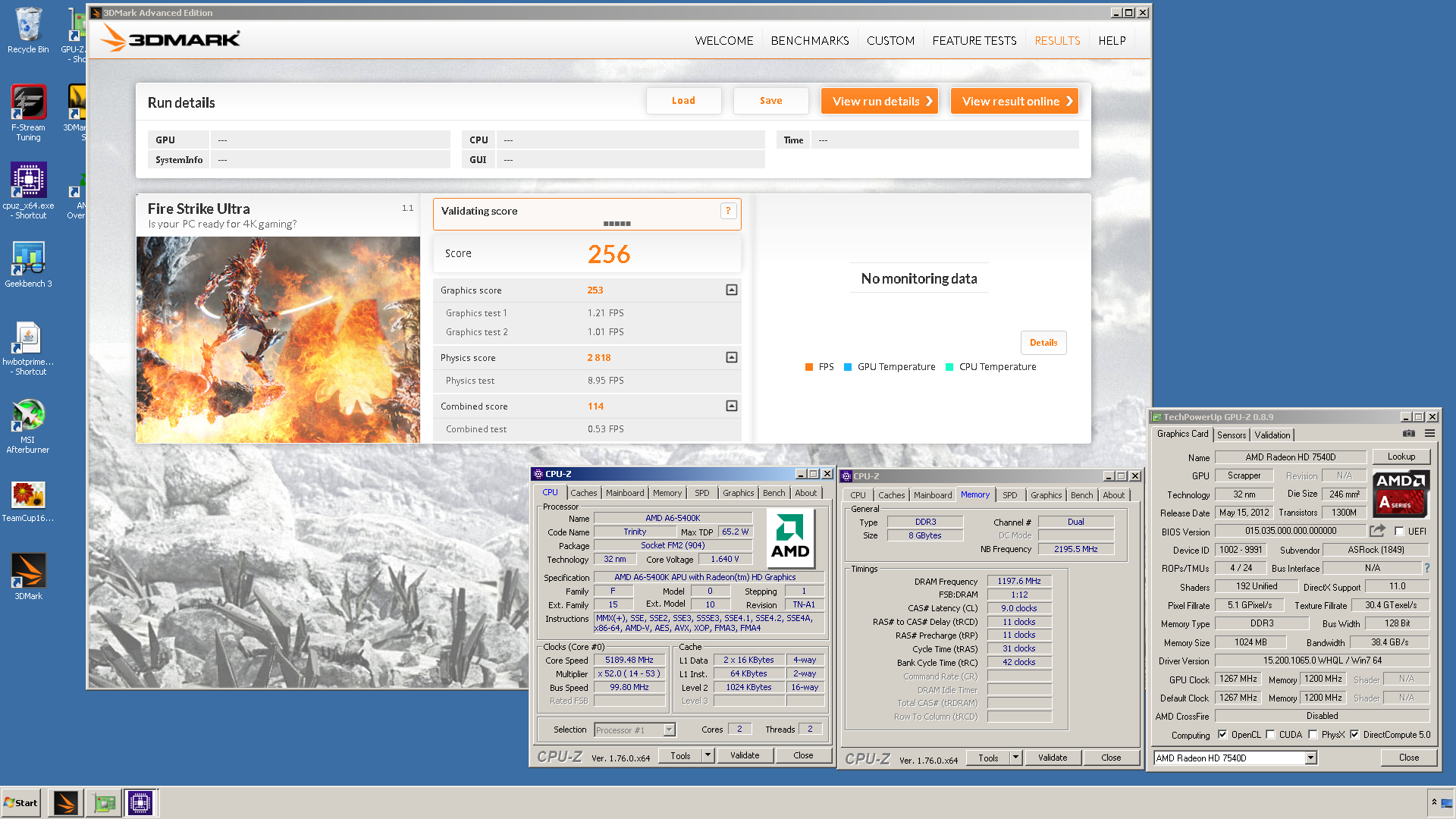1456x819 pixels.
Task: Open hwbotprime shortcut on desktop
Action: coord(28,348)
